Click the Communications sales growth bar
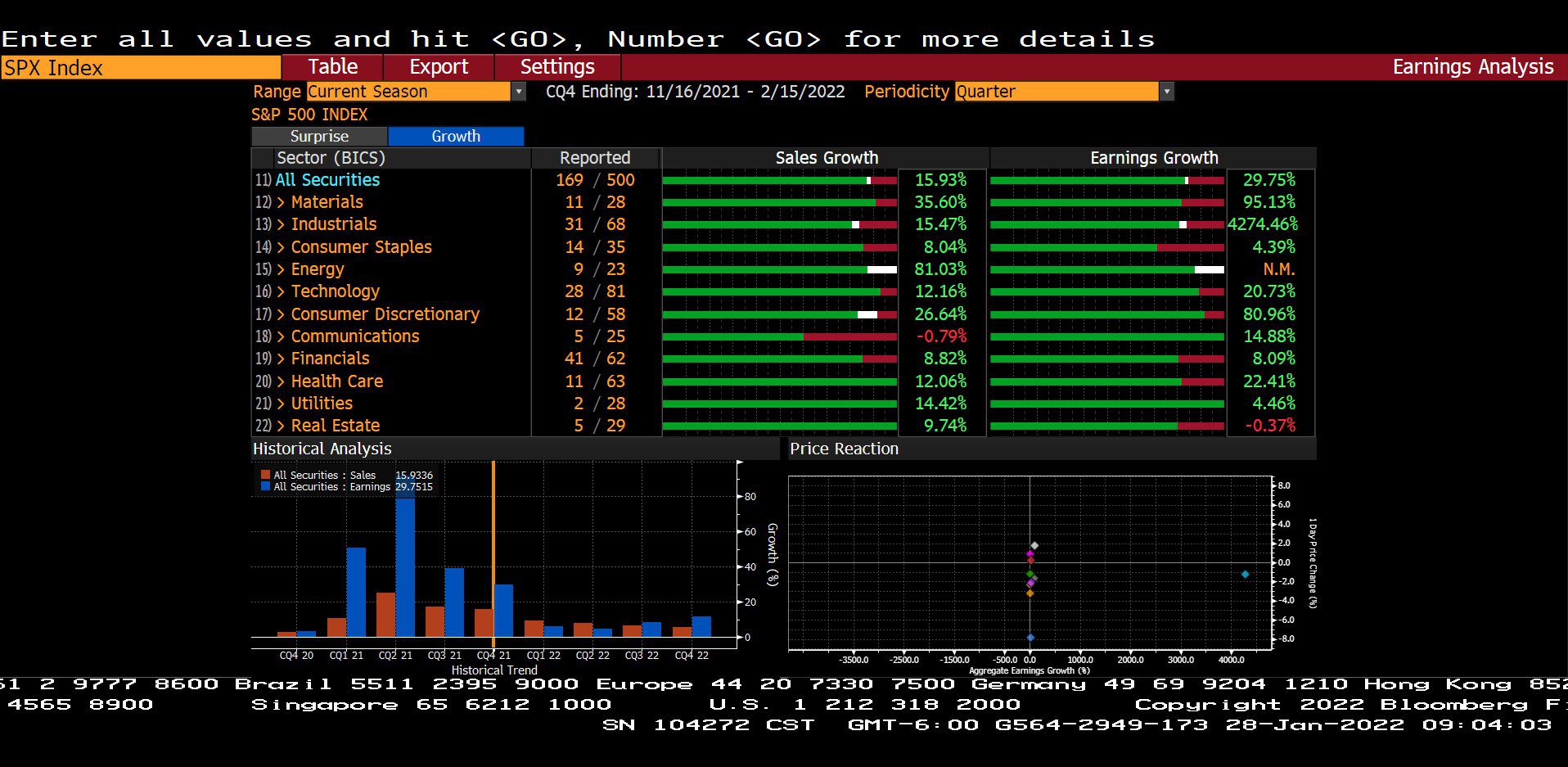Screen dimensions: 1568x767 click(780, 336)
